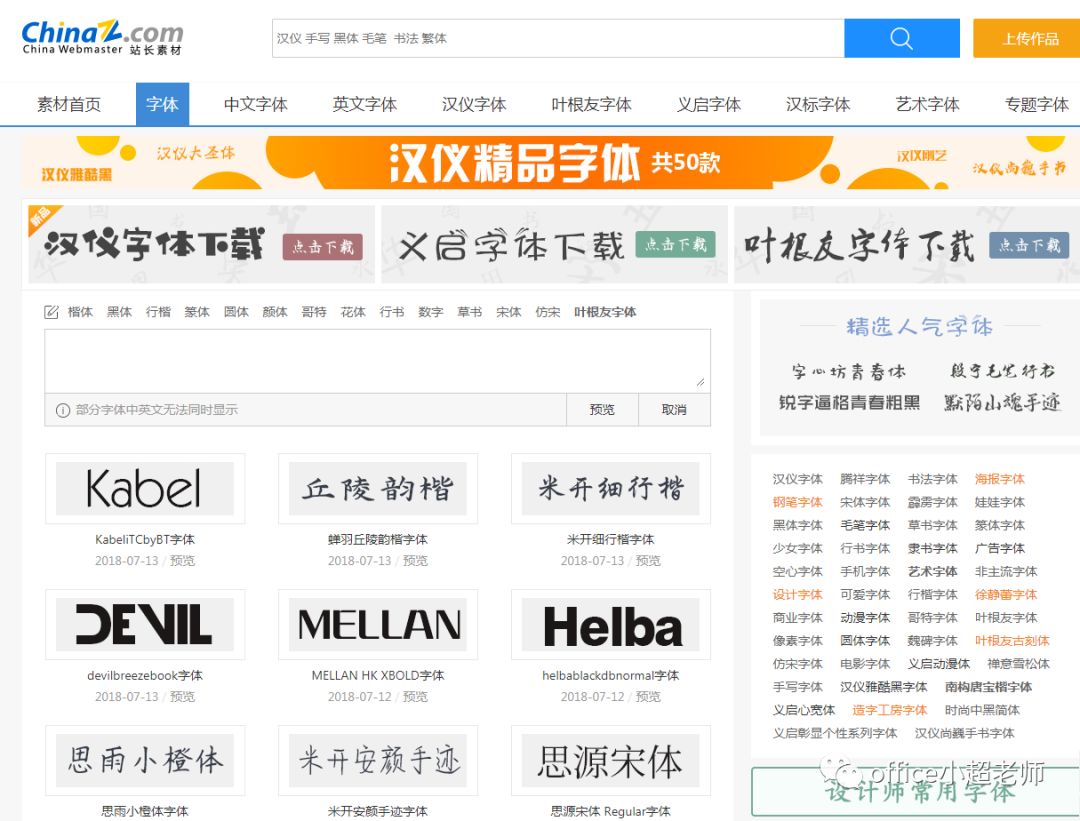Screen dimensions: 1080x821
Task: Open the 汉标字体 navigation item
Action: (818, 104)
